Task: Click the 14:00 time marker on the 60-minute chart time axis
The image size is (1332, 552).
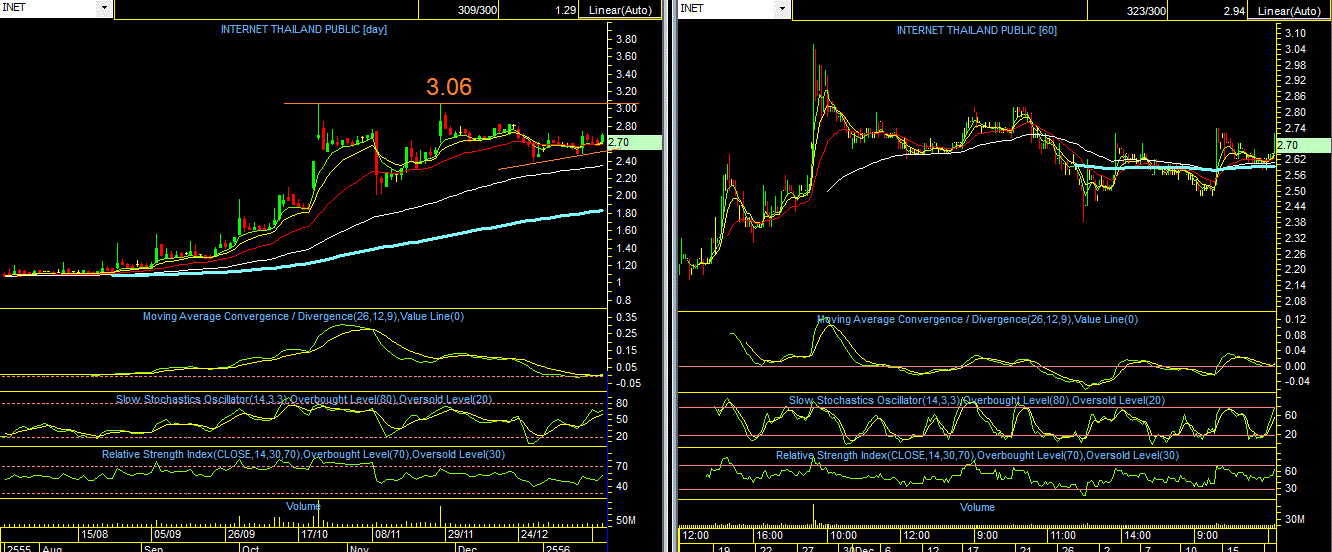Action: (x=1138, y=535)
